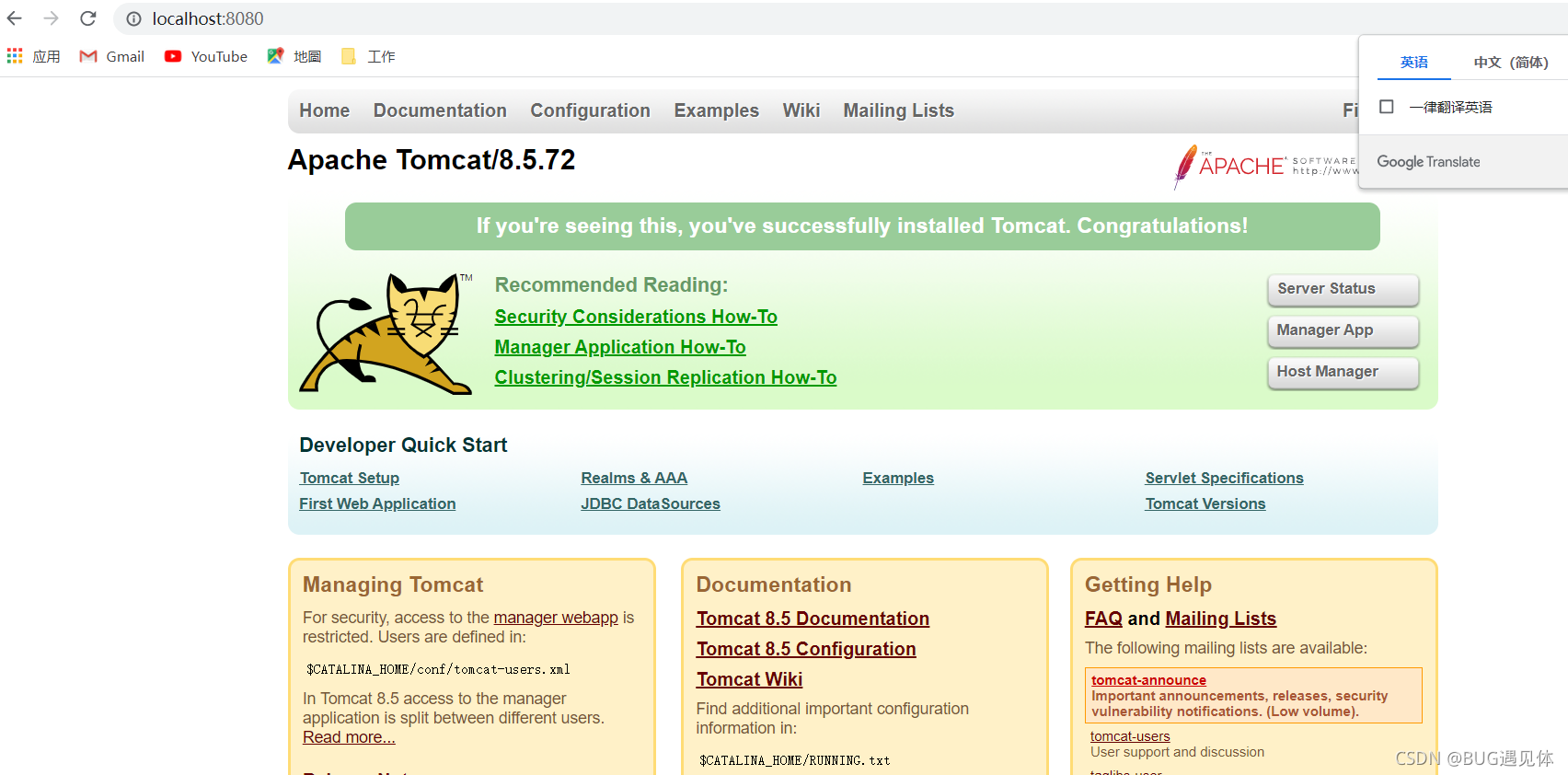Click the Manager App button

pyautogui.click(x=1343, y=330)
